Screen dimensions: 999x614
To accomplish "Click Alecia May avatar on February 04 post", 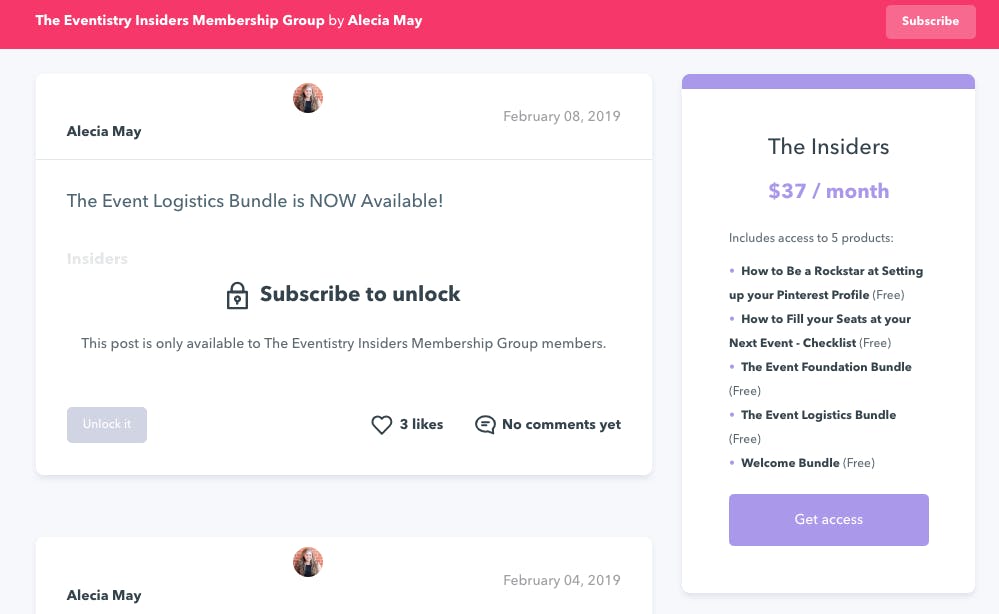I will point(308,562).
